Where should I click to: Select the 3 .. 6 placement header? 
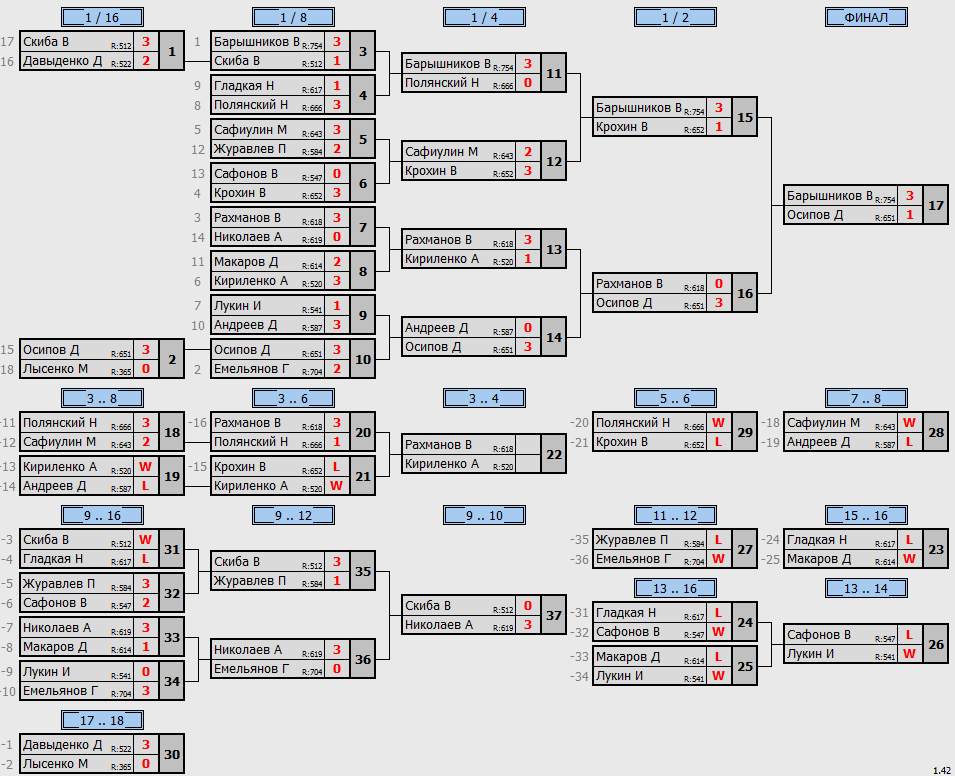click(294, 398)
